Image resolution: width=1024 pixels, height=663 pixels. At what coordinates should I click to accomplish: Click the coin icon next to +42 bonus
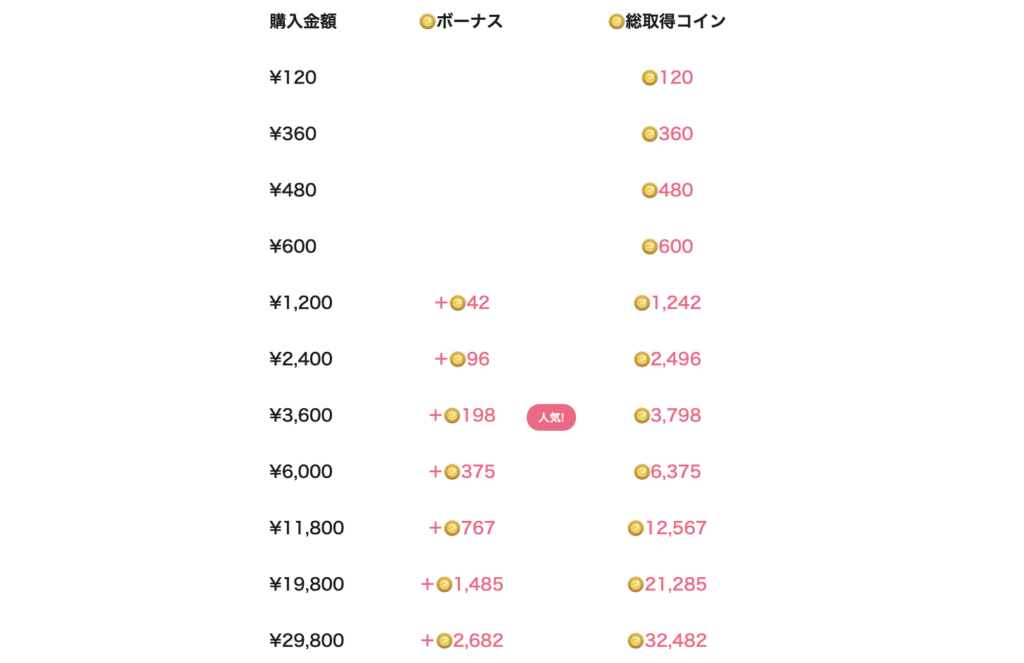tap(458, 303)
